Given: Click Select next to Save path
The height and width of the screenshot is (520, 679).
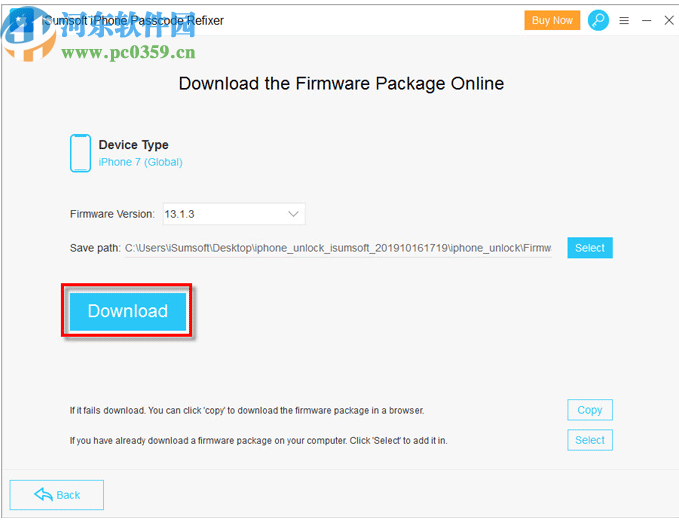Looking at the screenshot, I should coord(590,248).
